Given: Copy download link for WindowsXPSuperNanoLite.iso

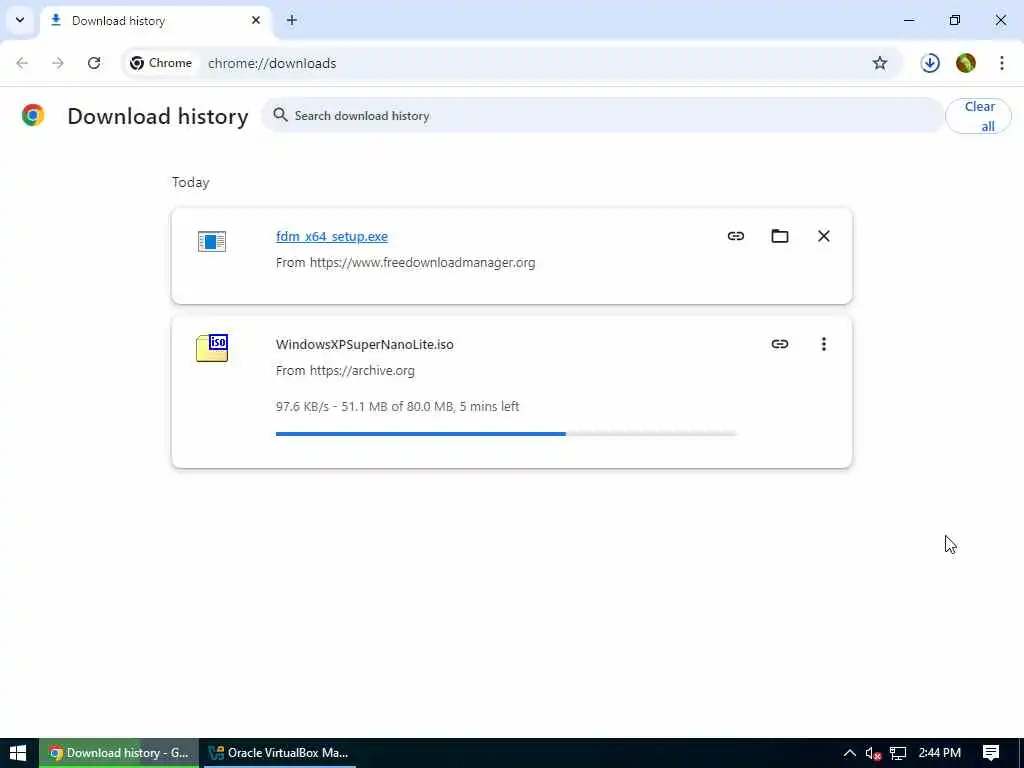Looking at the screenshot, I should pos(780,344).
